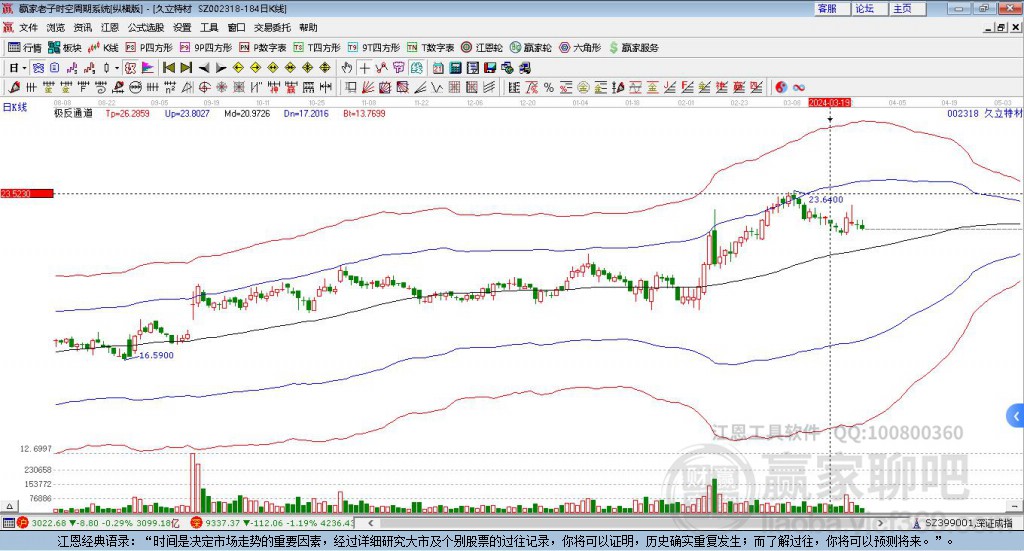Click the red 23.5230 price label
Viewport: 1024px width, 551px height.
27,194
